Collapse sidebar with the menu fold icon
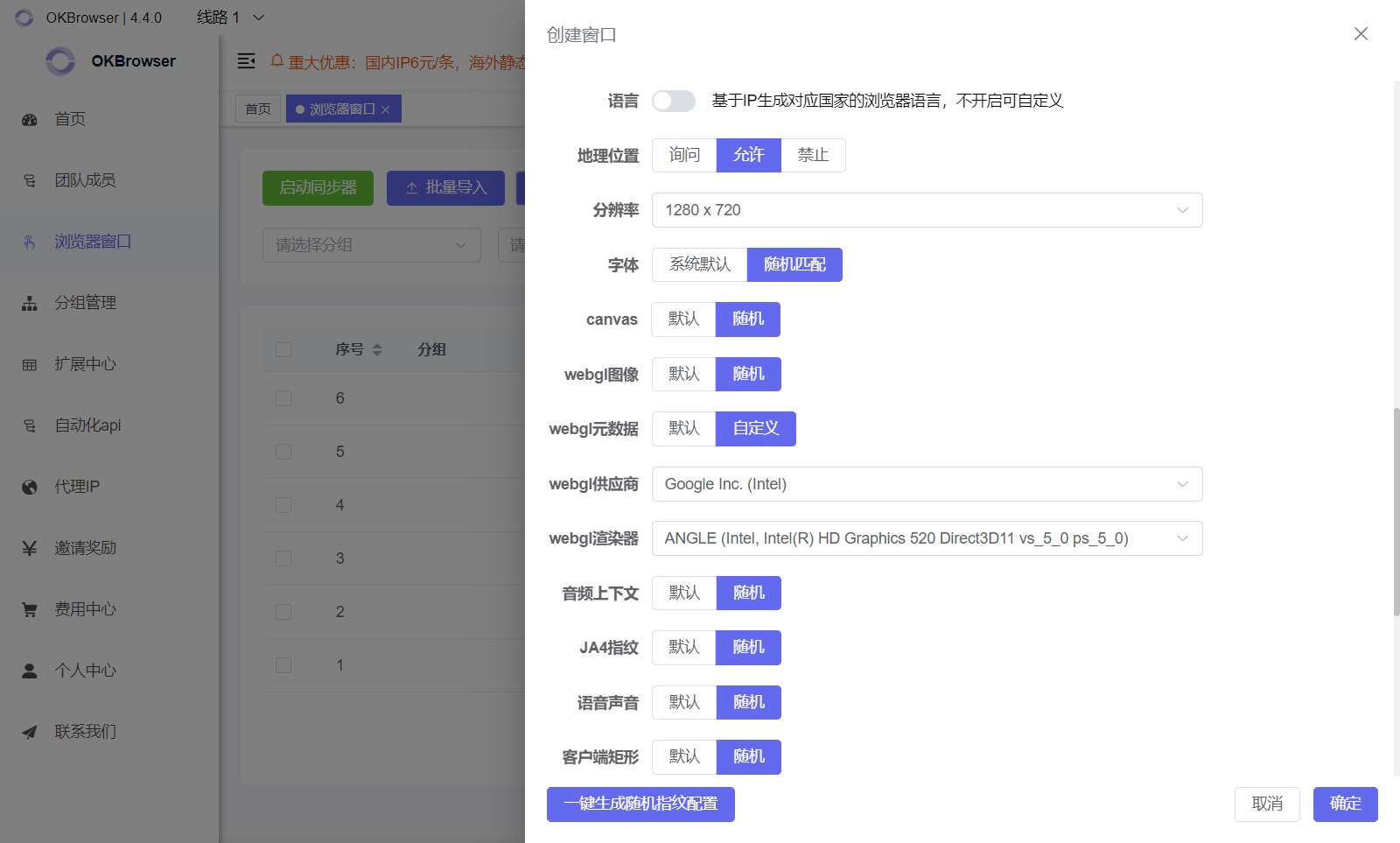This screenshot has width=1400, height=843. tap(247, 61)
